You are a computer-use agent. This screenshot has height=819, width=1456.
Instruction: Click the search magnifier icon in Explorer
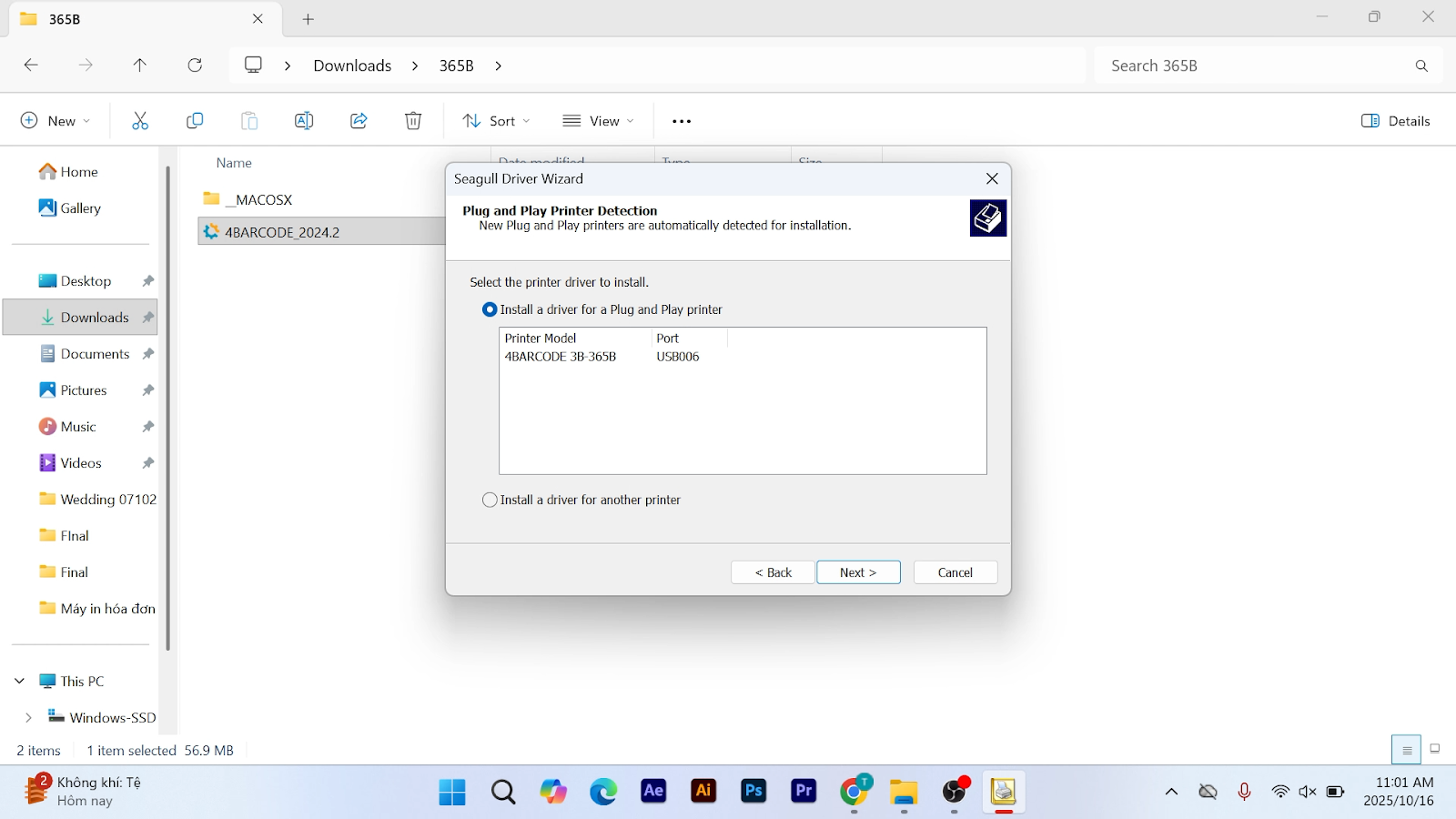(1421, 66)
